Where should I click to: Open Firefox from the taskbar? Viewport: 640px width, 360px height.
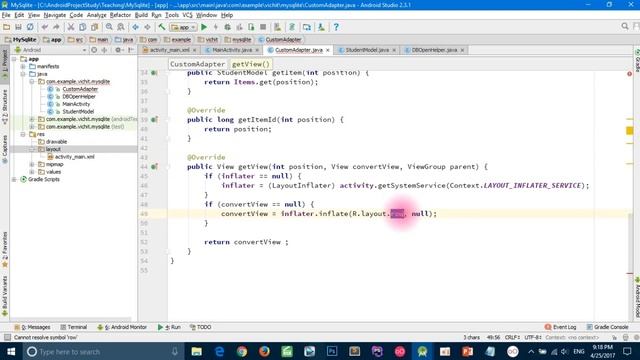pyautogui.click(x=264, y=351)
